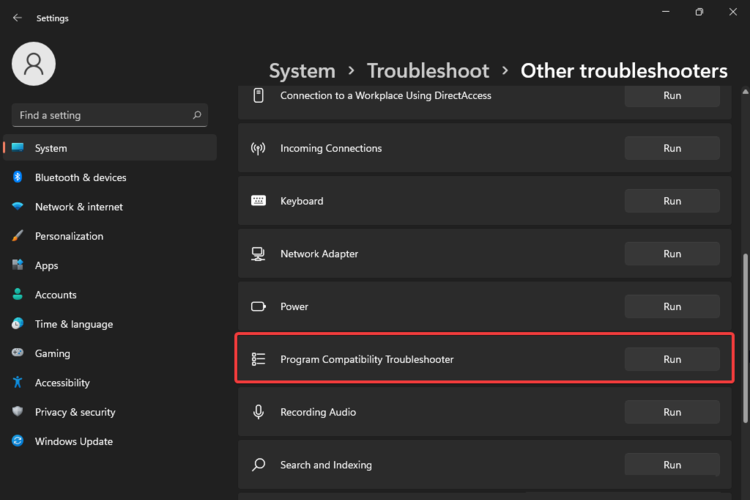Click the back arrow in Settings header

[17, 18]
